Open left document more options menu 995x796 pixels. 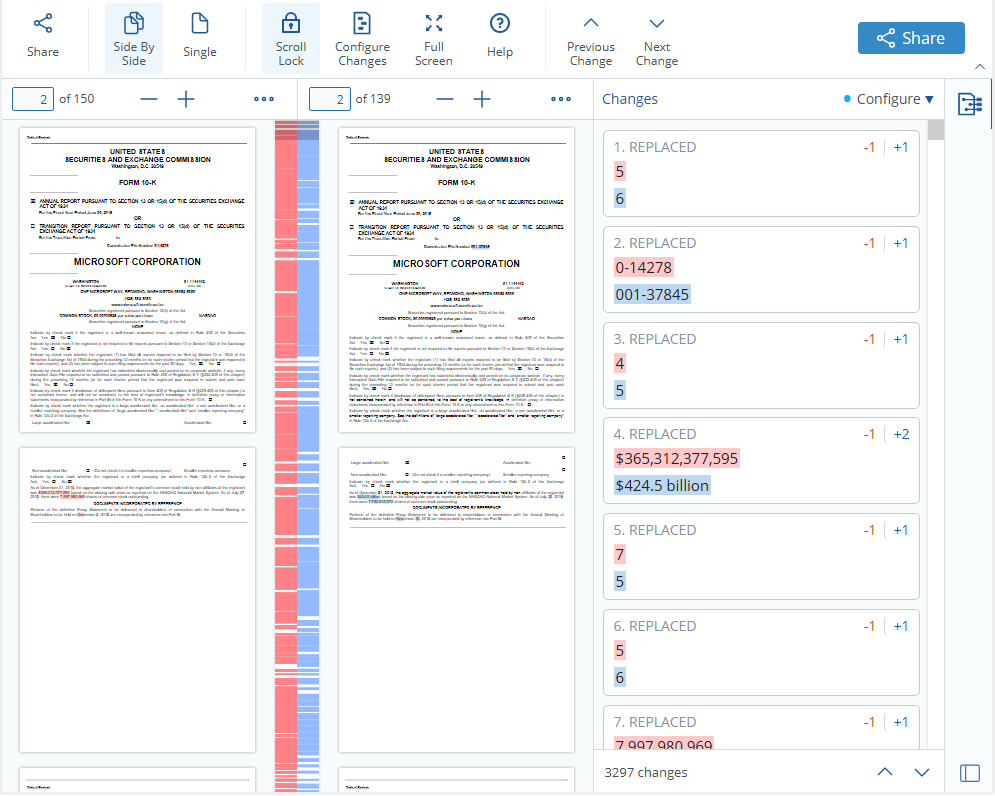coord(264,99)
